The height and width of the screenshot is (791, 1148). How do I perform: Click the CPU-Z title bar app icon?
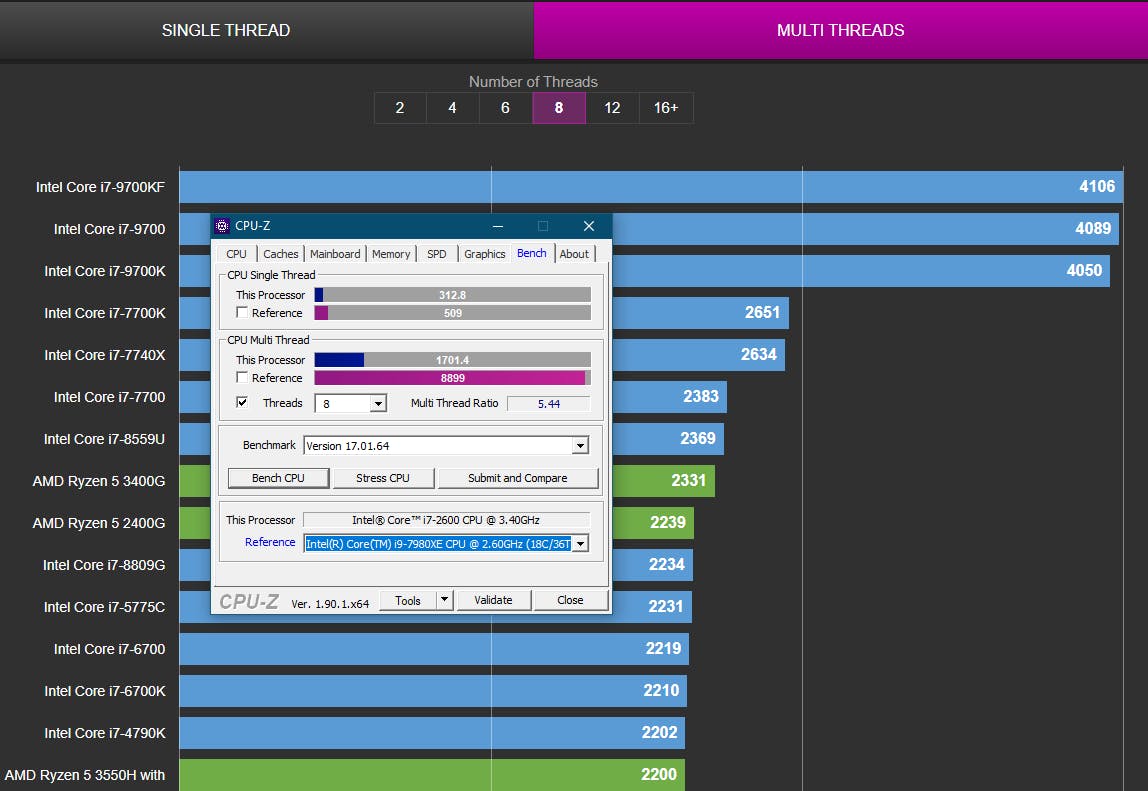pyautogui.click(x=223, y=226)
